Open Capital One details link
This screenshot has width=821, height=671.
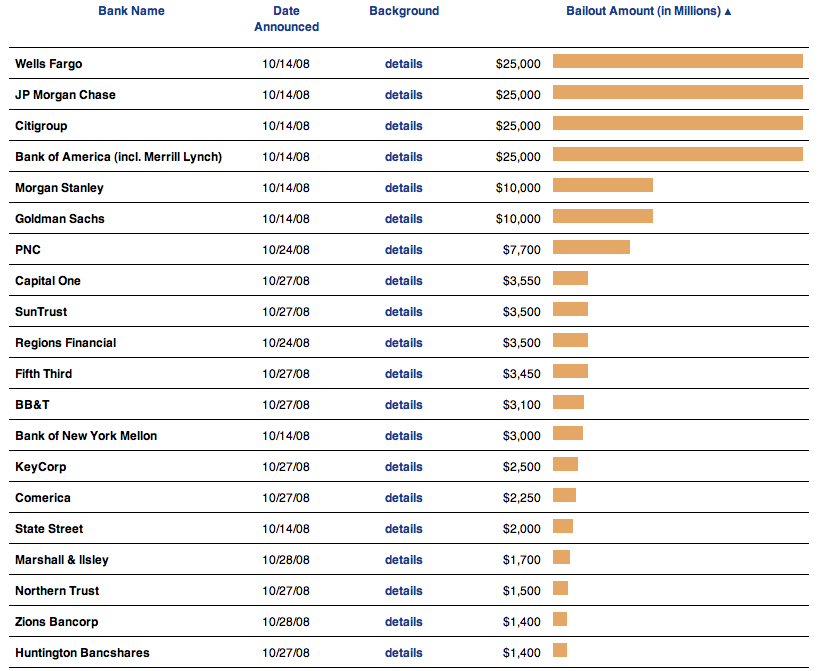[x=404, y=281]
